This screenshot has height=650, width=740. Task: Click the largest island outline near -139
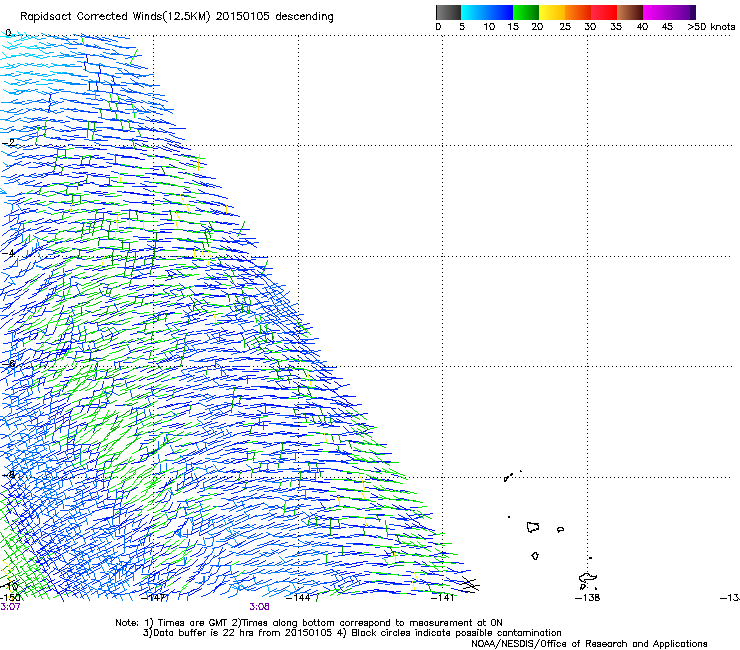pyautogui.click(x=533, y=527)
